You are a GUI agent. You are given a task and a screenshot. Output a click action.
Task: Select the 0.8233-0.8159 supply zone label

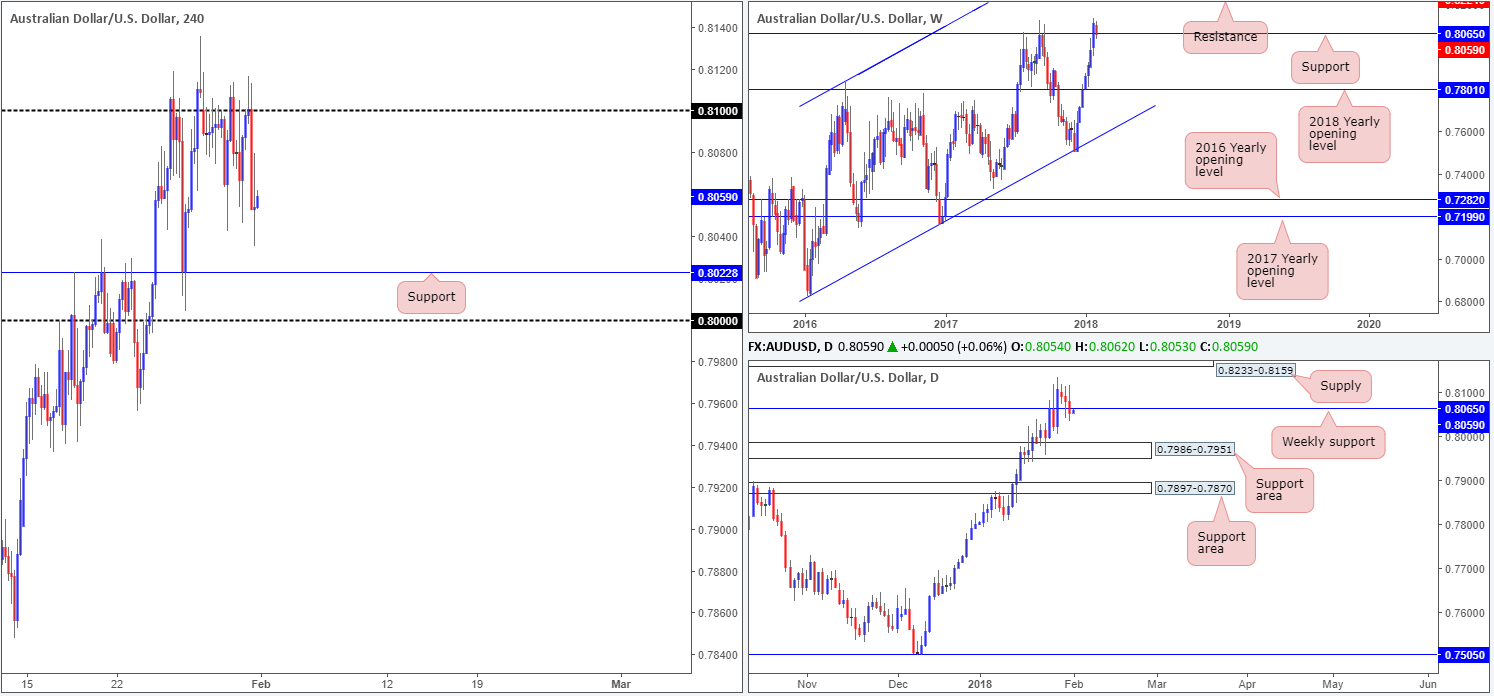click(x=1255, y=370)
